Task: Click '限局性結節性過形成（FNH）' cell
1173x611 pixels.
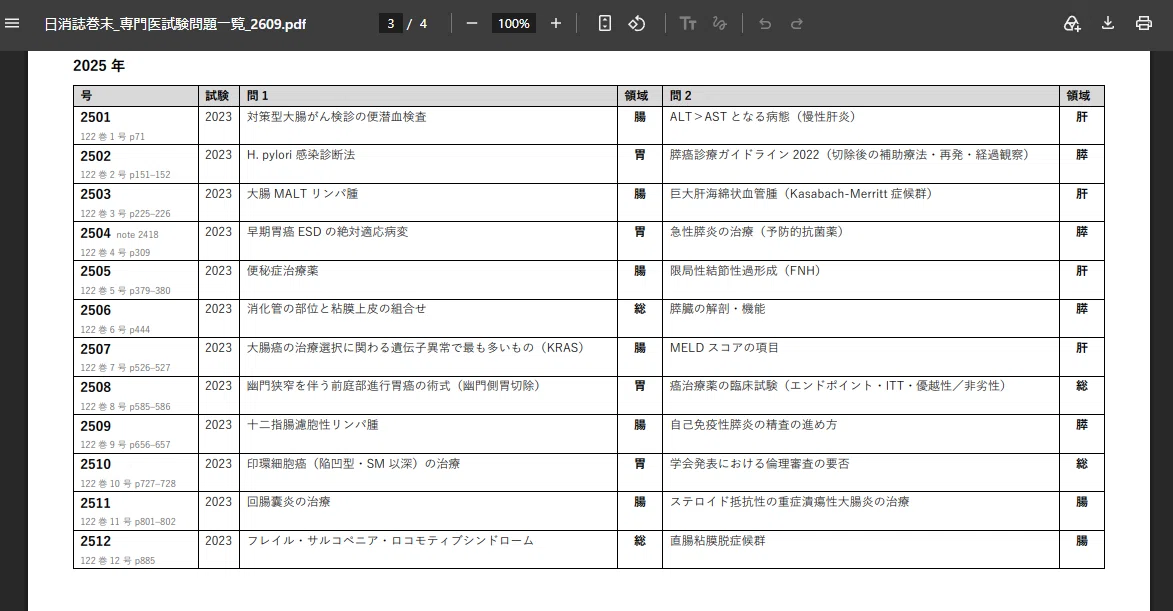Action: [745, 271]
